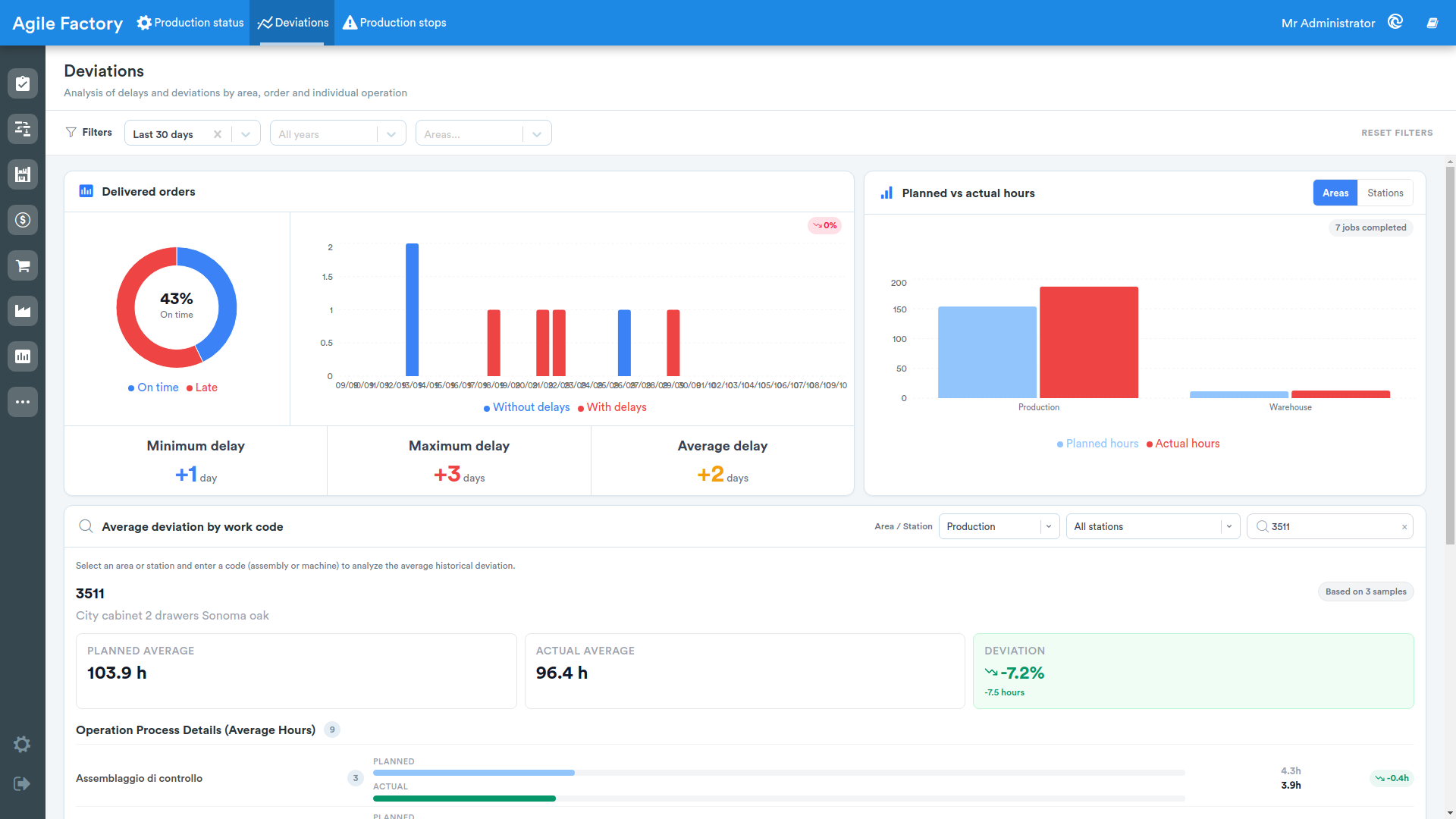Open the clipboard checklist sidebar icon

pos(23,83)
